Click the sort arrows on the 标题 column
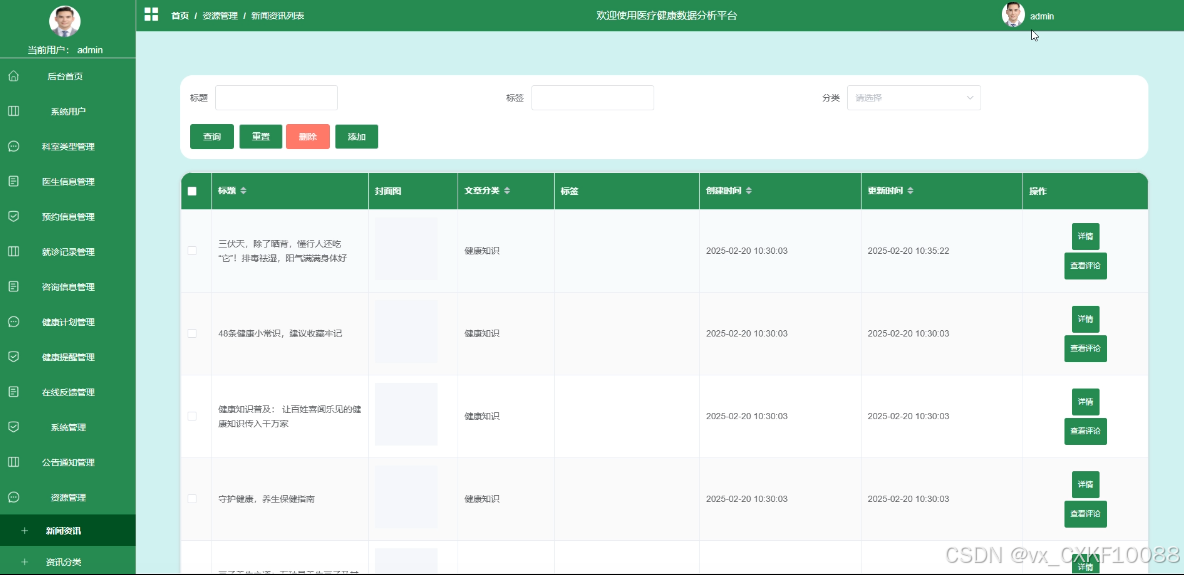This screenshot has width=1184, height=575. pyautogui.click(x=243, y=191)
